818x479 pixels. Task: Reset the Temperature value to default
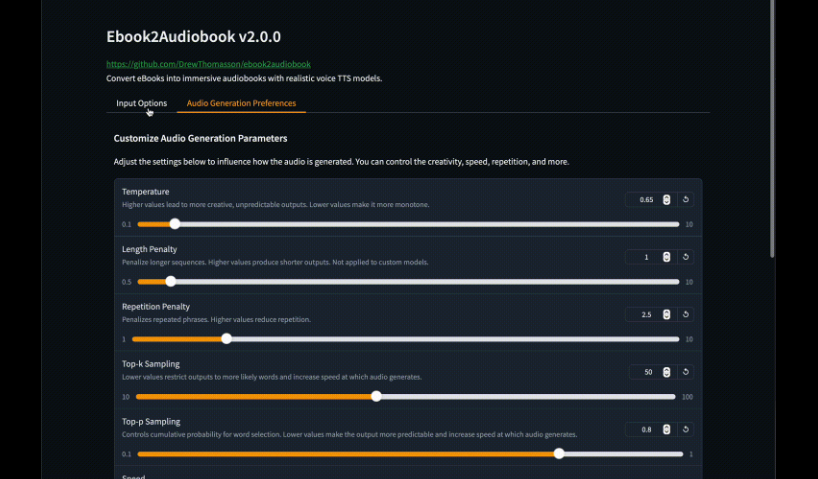click(686, 200)
